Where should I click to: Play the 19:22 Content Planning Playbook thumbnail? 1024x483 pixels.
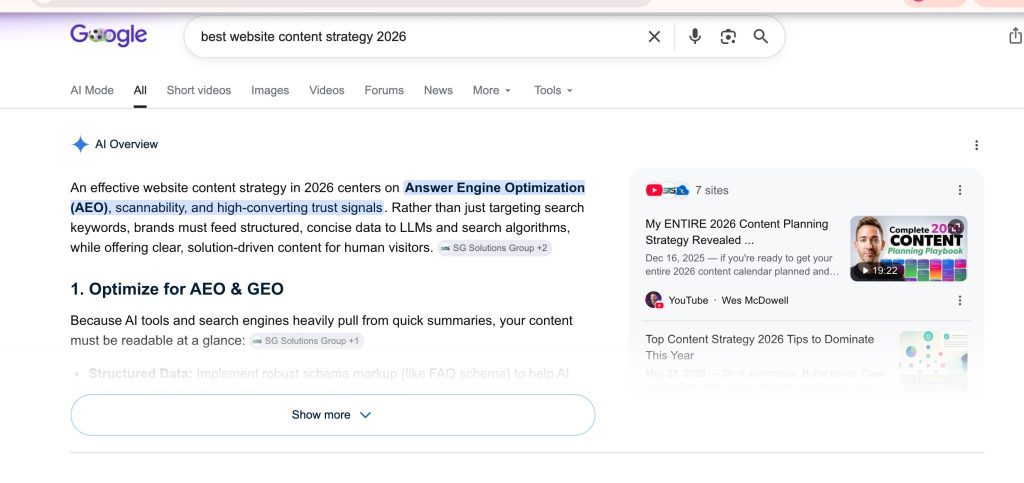908,249
